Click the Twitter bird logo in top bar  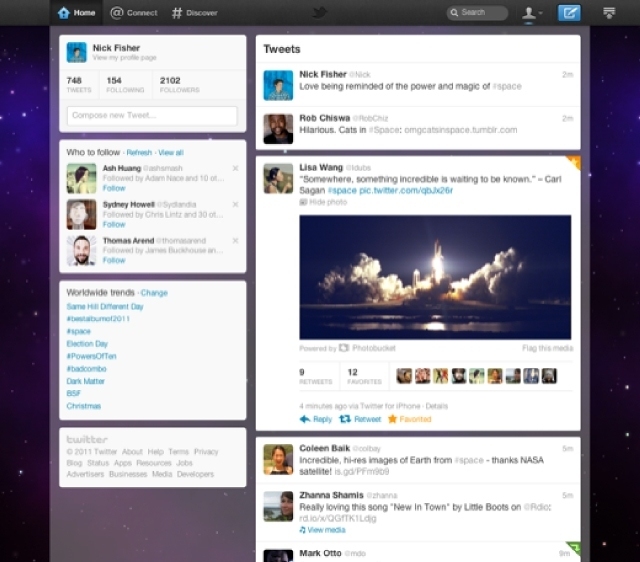pyautogui.click(x=320, y=13)
